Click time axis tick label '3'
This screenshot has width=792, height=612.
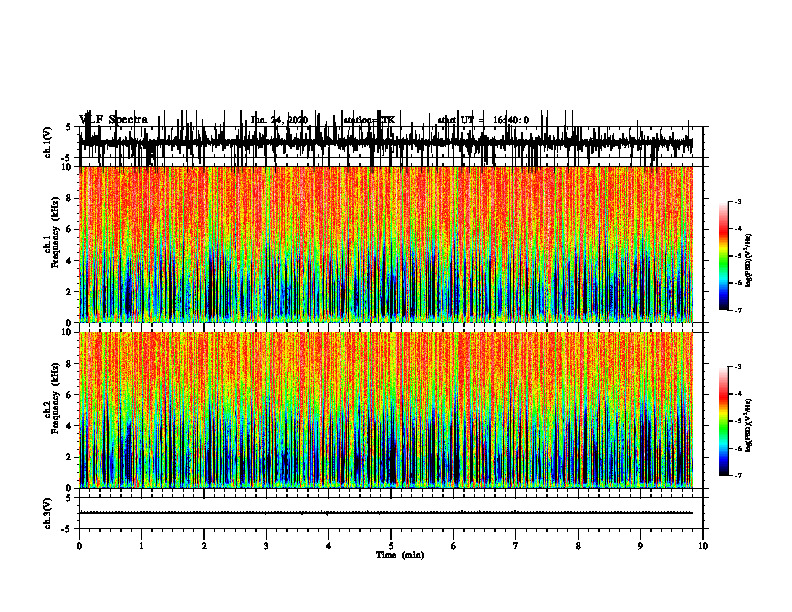coord(266,546)
